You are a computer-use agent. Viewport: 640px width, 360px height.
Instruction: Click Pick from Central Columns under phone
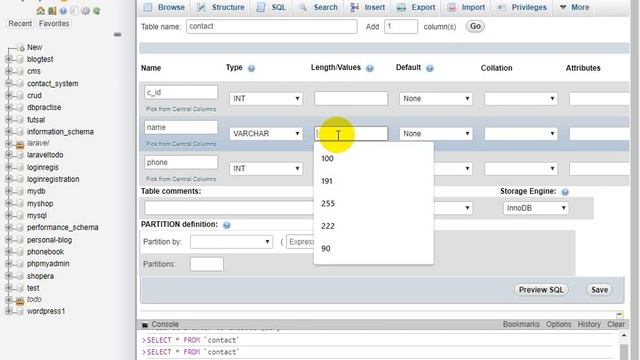(181, 179)
